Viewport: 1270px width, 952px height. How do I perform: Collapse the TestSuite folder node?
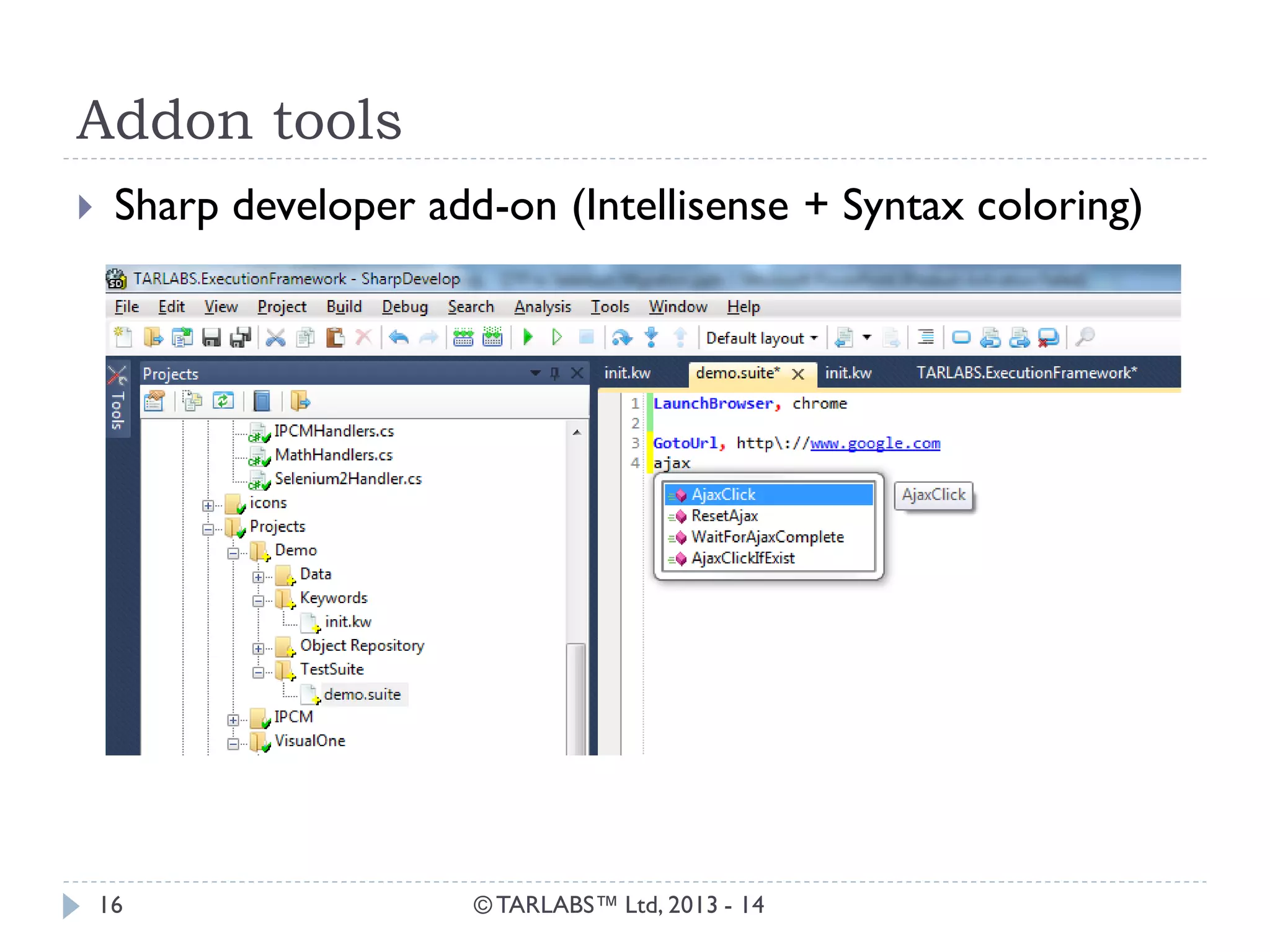pos(258,672)
